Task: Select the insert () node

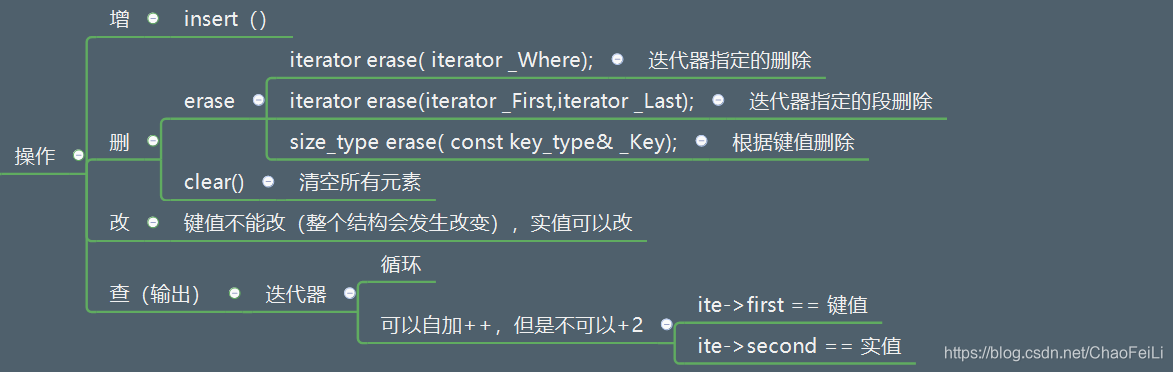Action: 225,19
